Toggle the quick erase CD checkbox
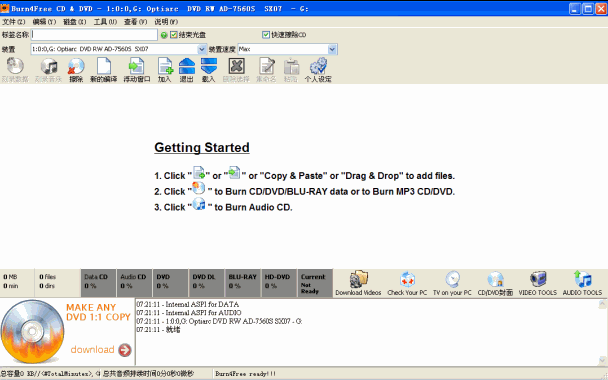Screen dimensions: 608x380 (266, 35)
